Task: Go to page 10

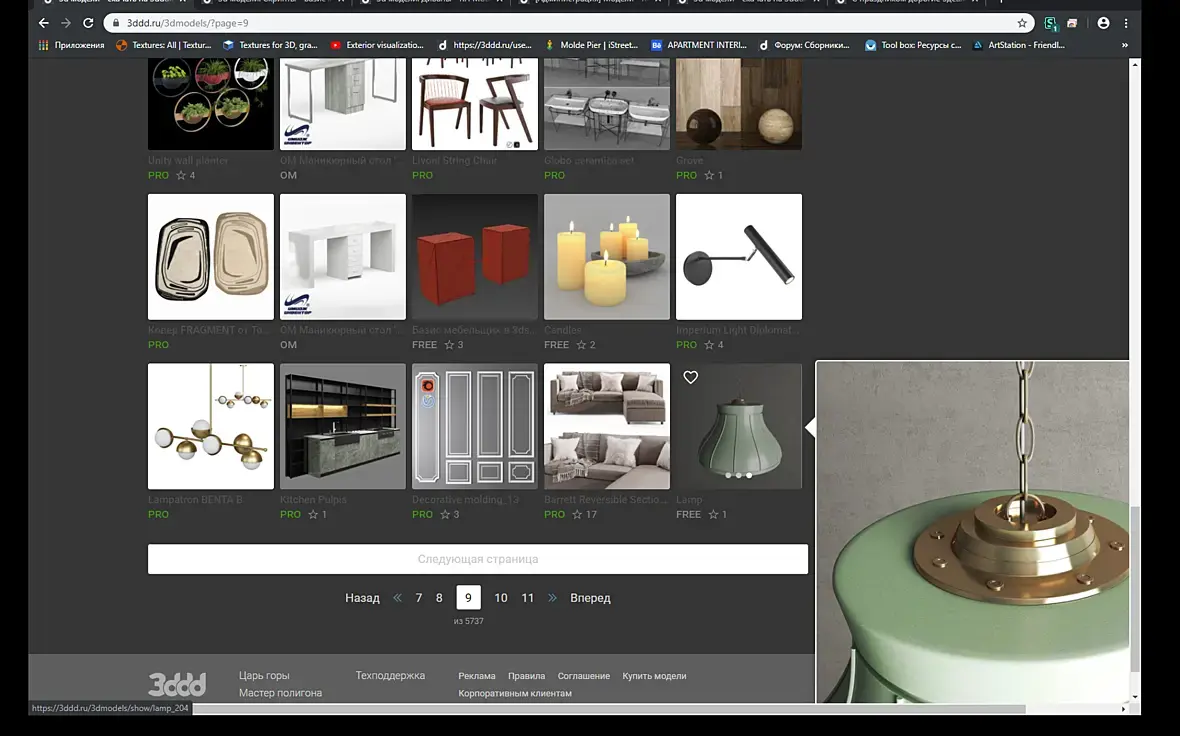Action: point(500,598)
